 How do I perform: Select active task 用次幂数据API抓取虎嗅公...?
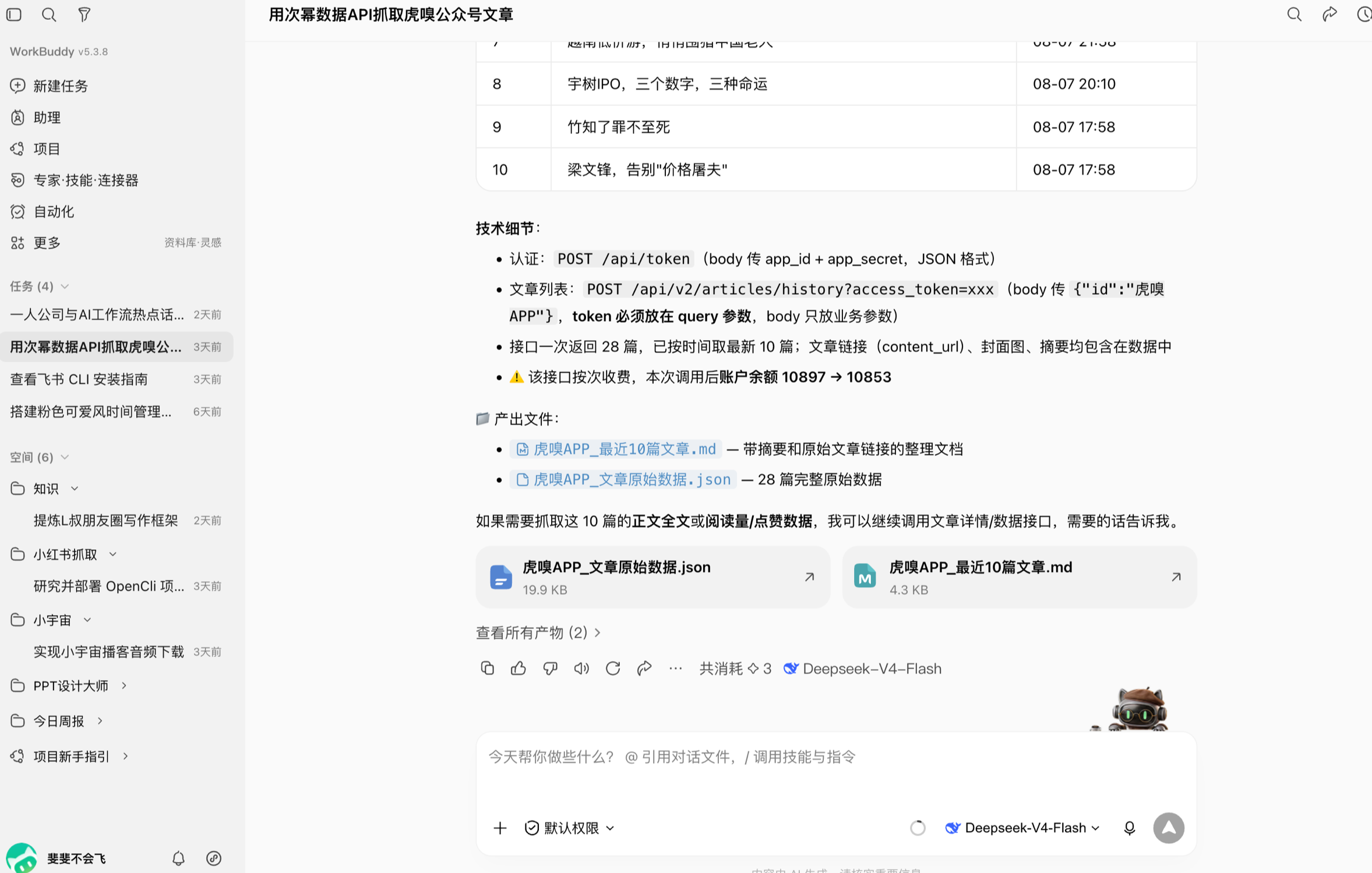click(x=117, y=347)
